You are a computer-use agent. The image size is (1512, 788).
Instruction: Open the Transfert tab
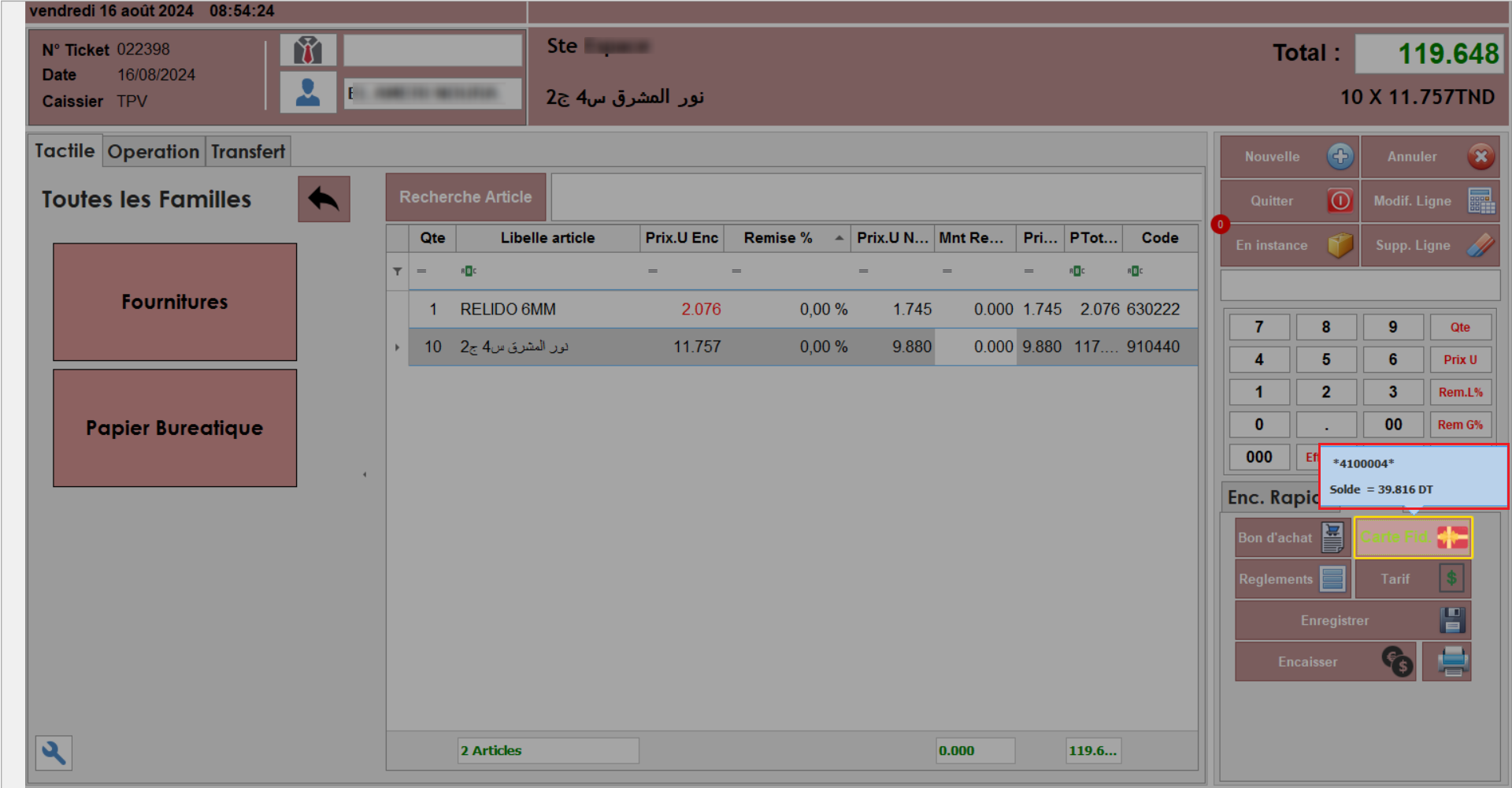[248, 151]
